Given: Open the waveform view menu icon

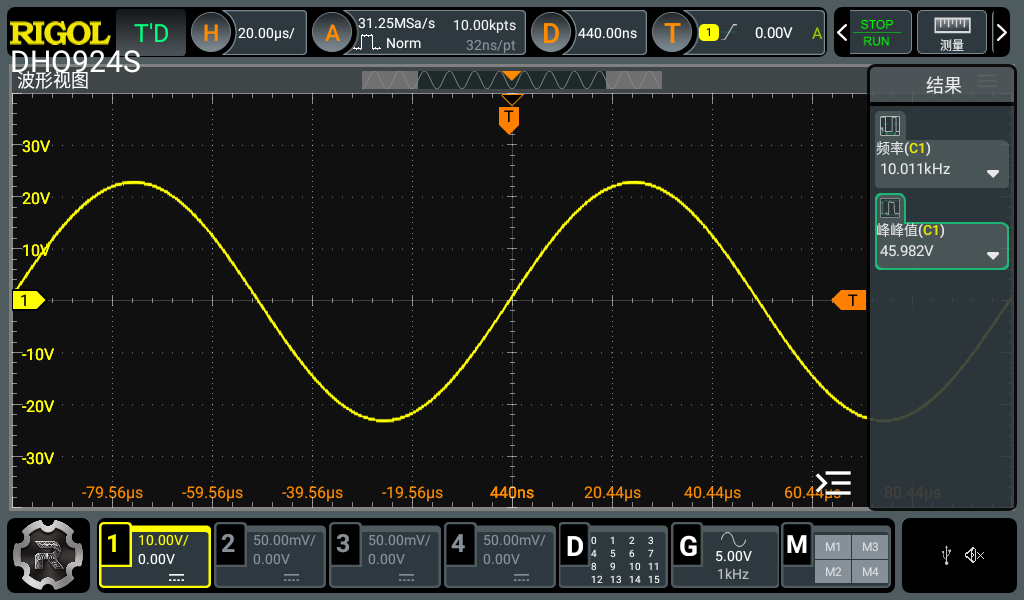Looking at the screenshot, I should click(x=833, y=483).
